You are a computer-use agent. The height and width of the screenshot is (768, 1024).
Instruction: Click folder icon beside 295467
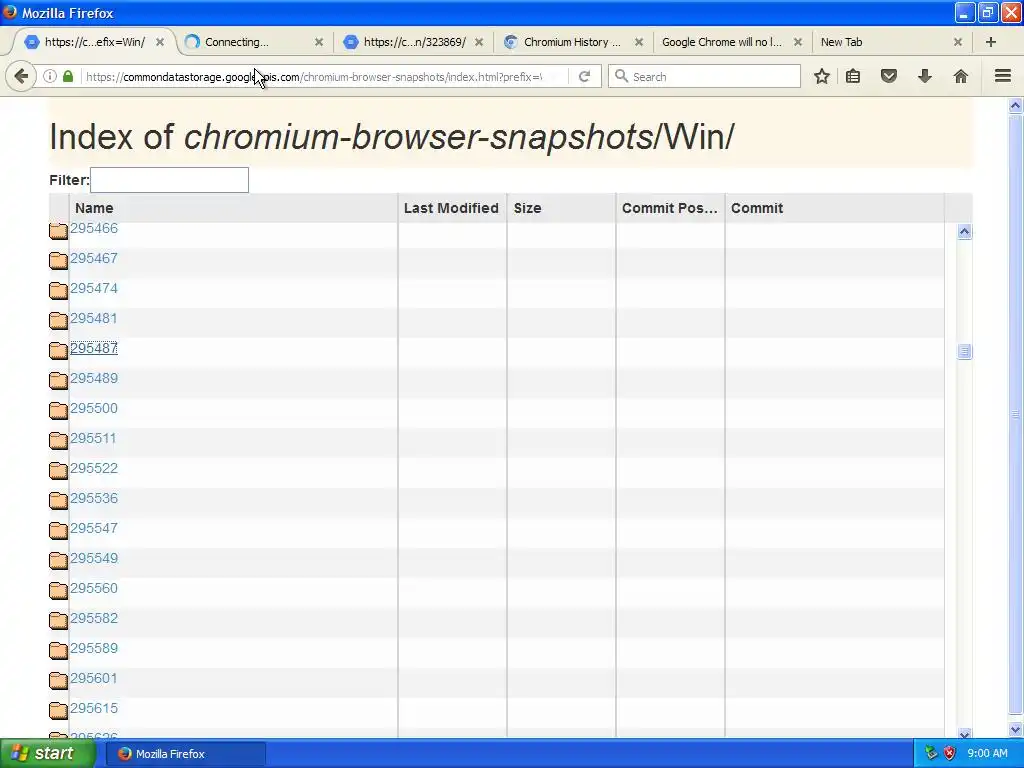click(58, 260)
